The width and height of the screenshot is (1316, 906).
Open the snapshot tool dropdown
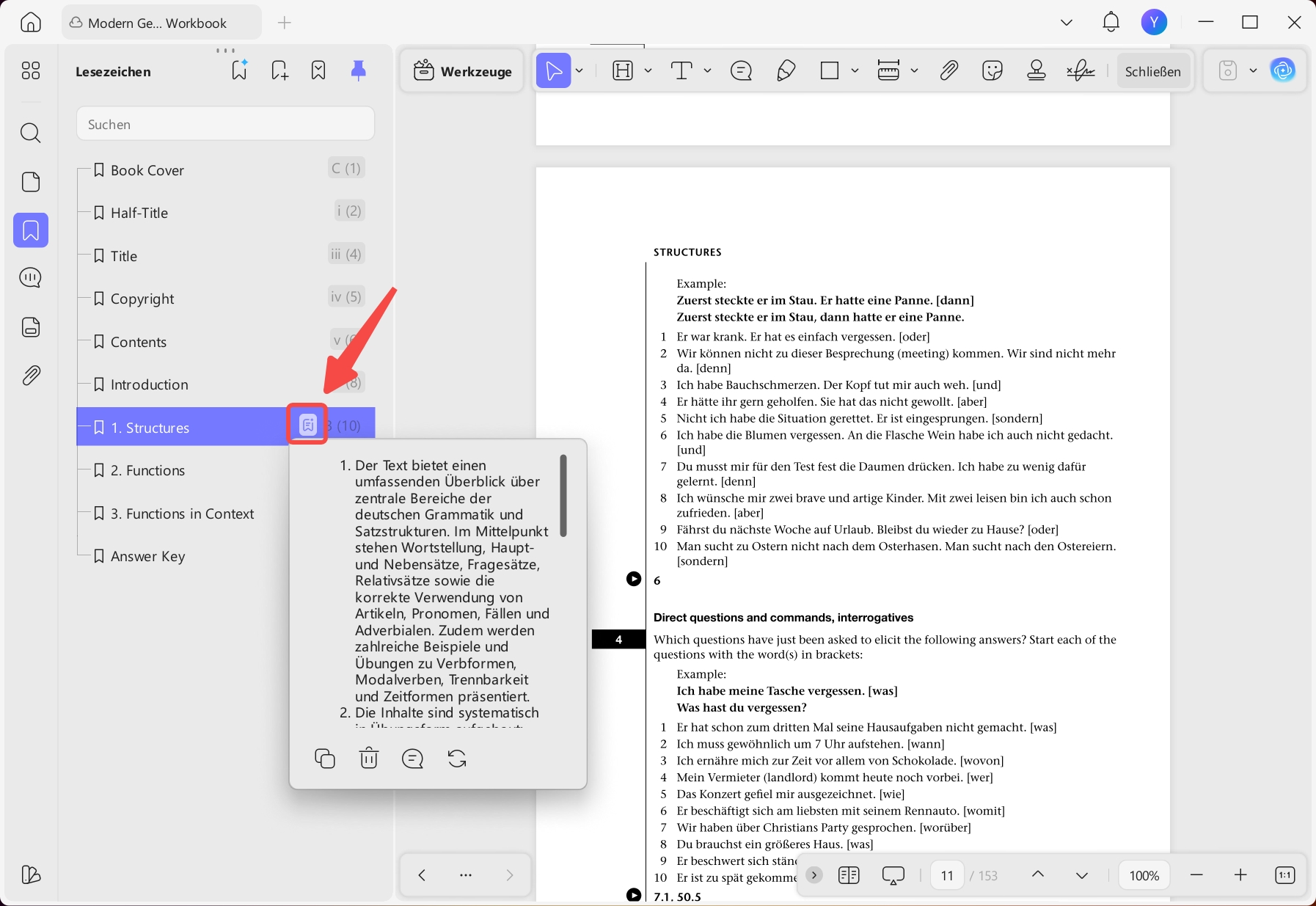[x=1251, y=70]
